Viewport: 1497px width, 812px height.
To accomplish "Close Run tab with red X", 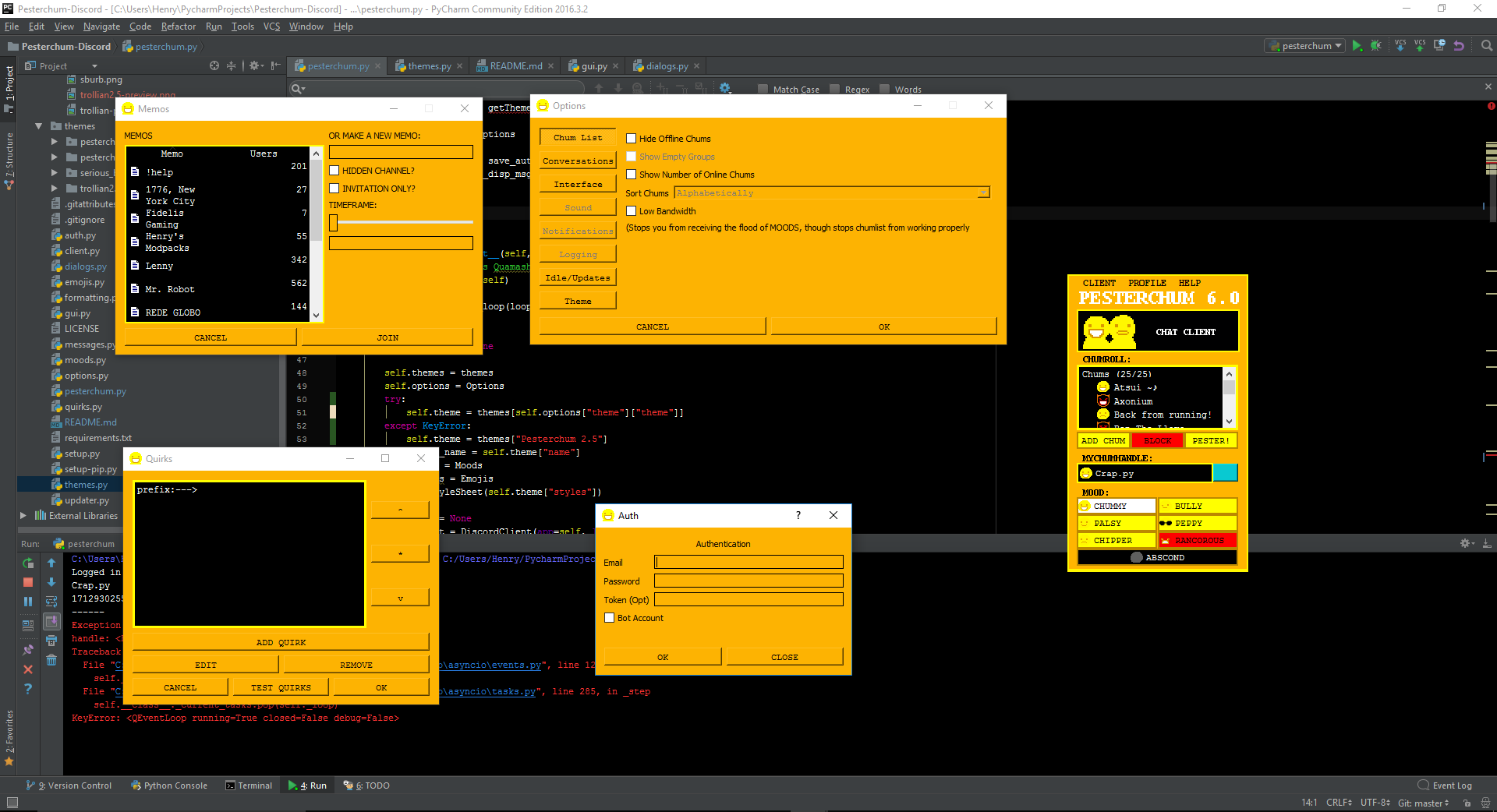I will point(28,669).
